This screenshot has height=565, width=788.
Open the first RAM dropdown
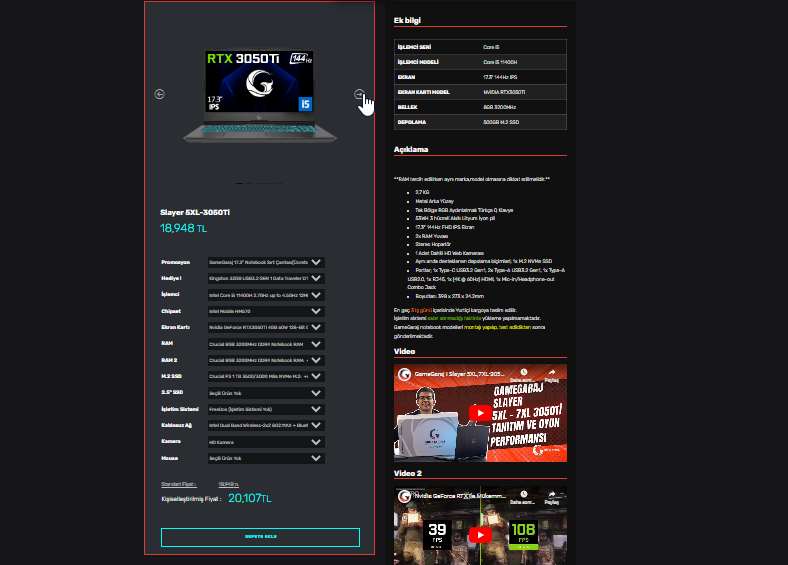(x=266, y=344)
